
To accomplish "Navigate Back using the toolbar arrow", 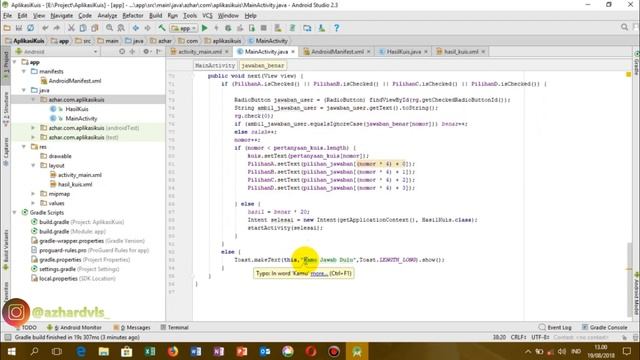I will [136, 28].
